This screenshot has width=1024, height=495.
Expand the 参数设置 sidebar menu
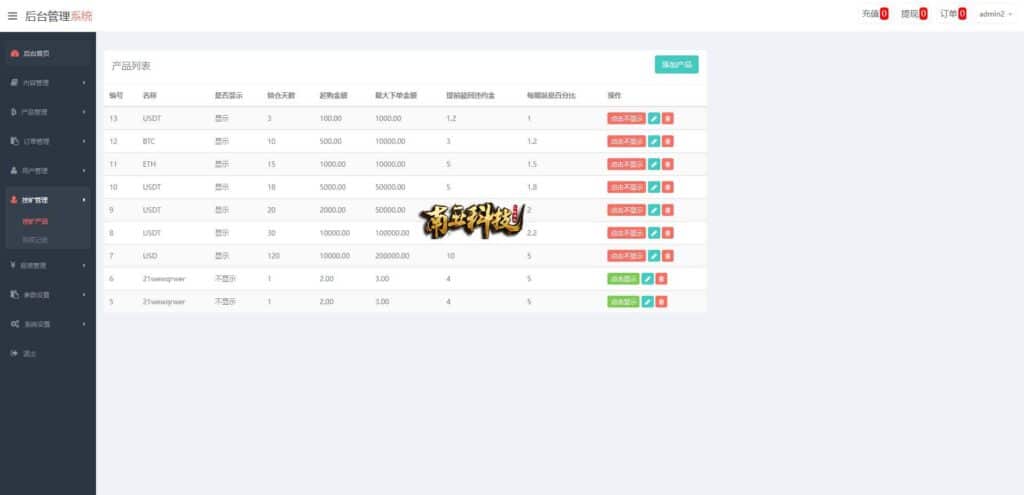(x=48, y=295)
